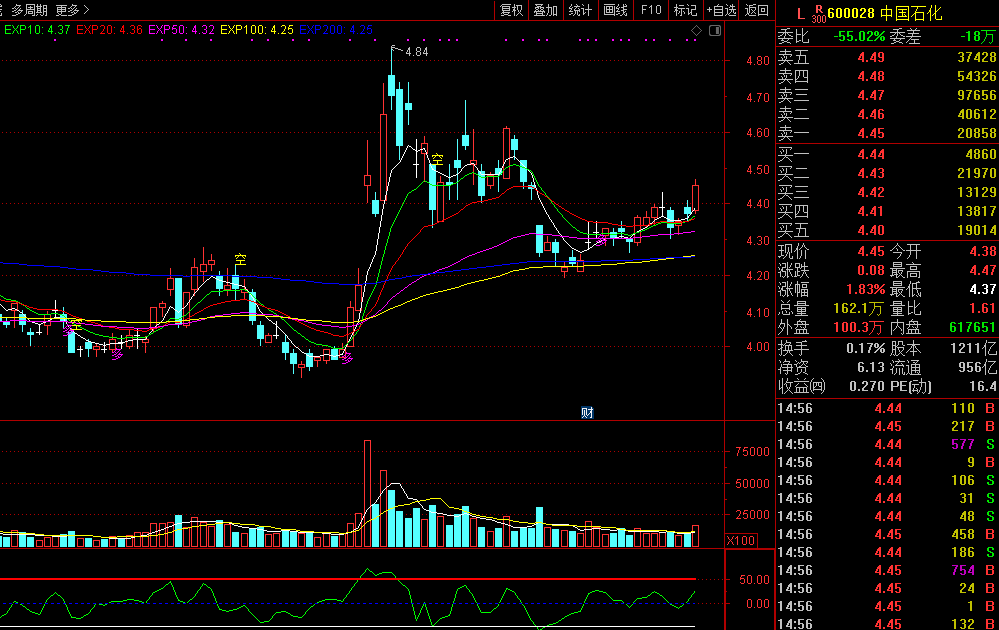Click stock title 600028 中国石化

tap(884, 13)
